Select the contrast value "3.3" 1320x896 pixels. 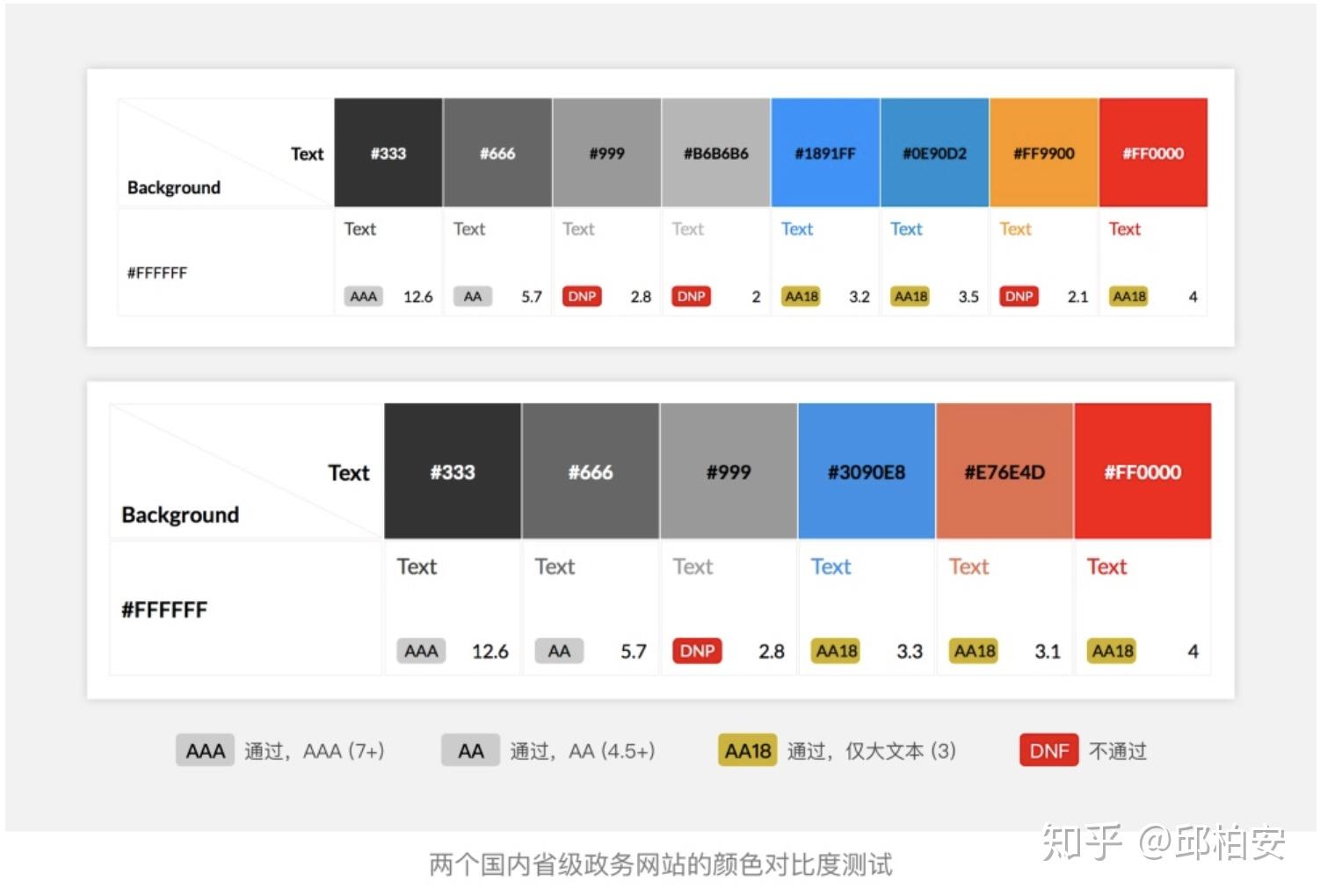pyautogui.click(x=910, y=652)
